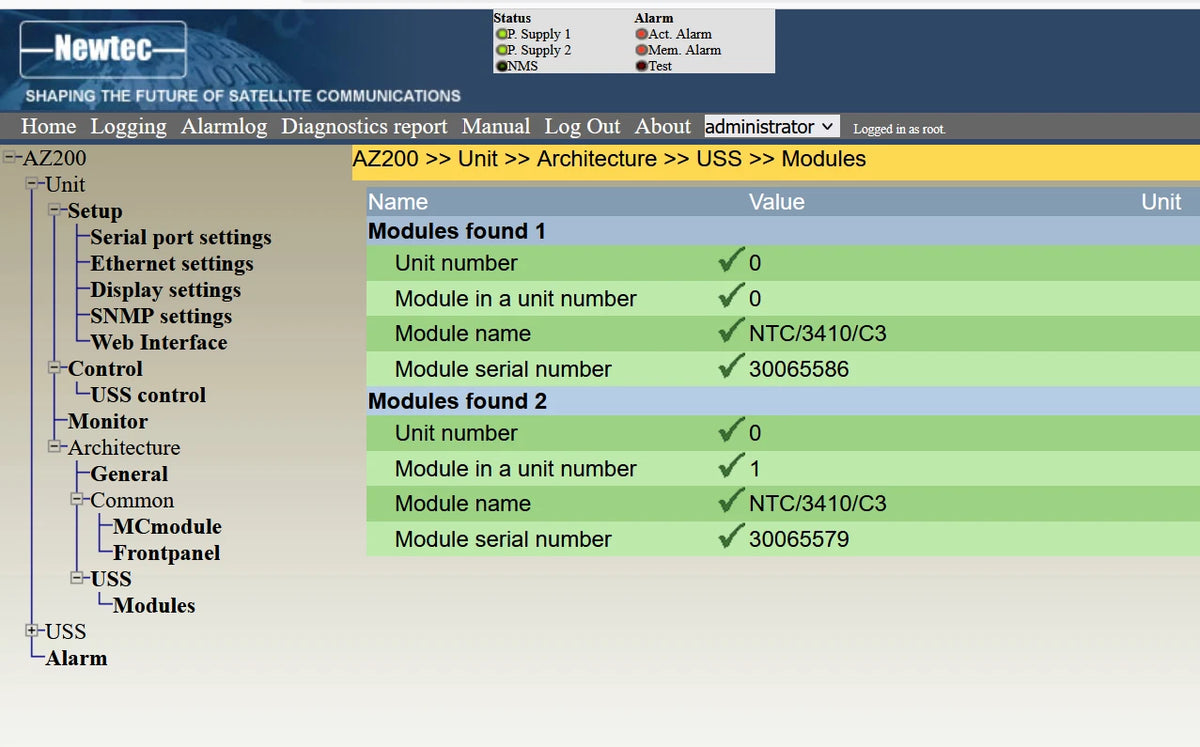
Task: Click Module name under Modules found 2
Action: (x=463, y=504)
